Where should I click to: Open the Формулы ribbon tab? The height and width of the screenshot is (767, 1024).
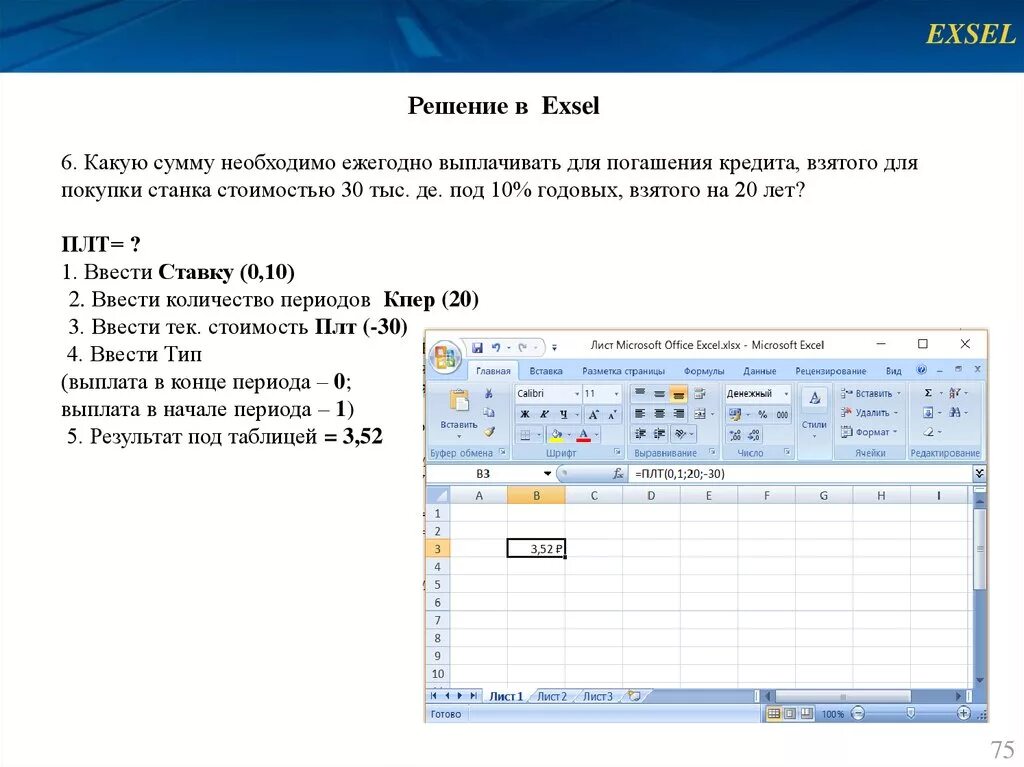[704, 370]
